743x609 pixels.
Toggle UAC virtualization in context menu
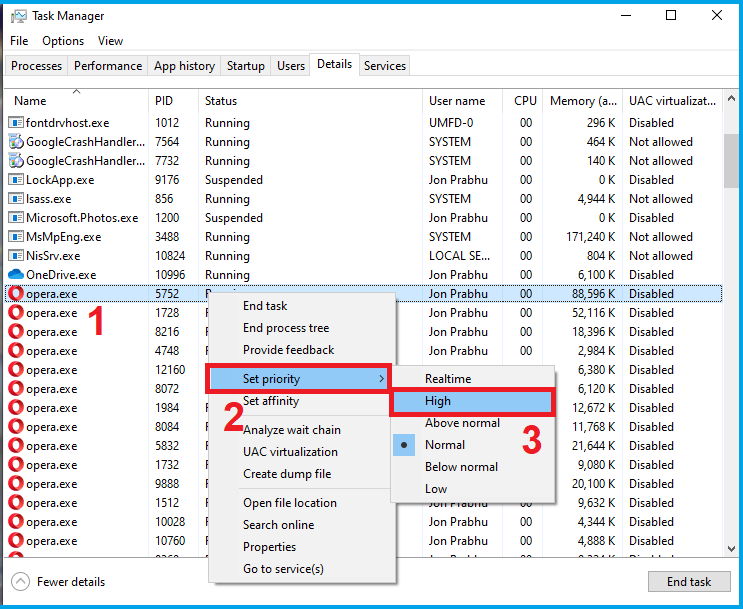click(x=302, y=452)
